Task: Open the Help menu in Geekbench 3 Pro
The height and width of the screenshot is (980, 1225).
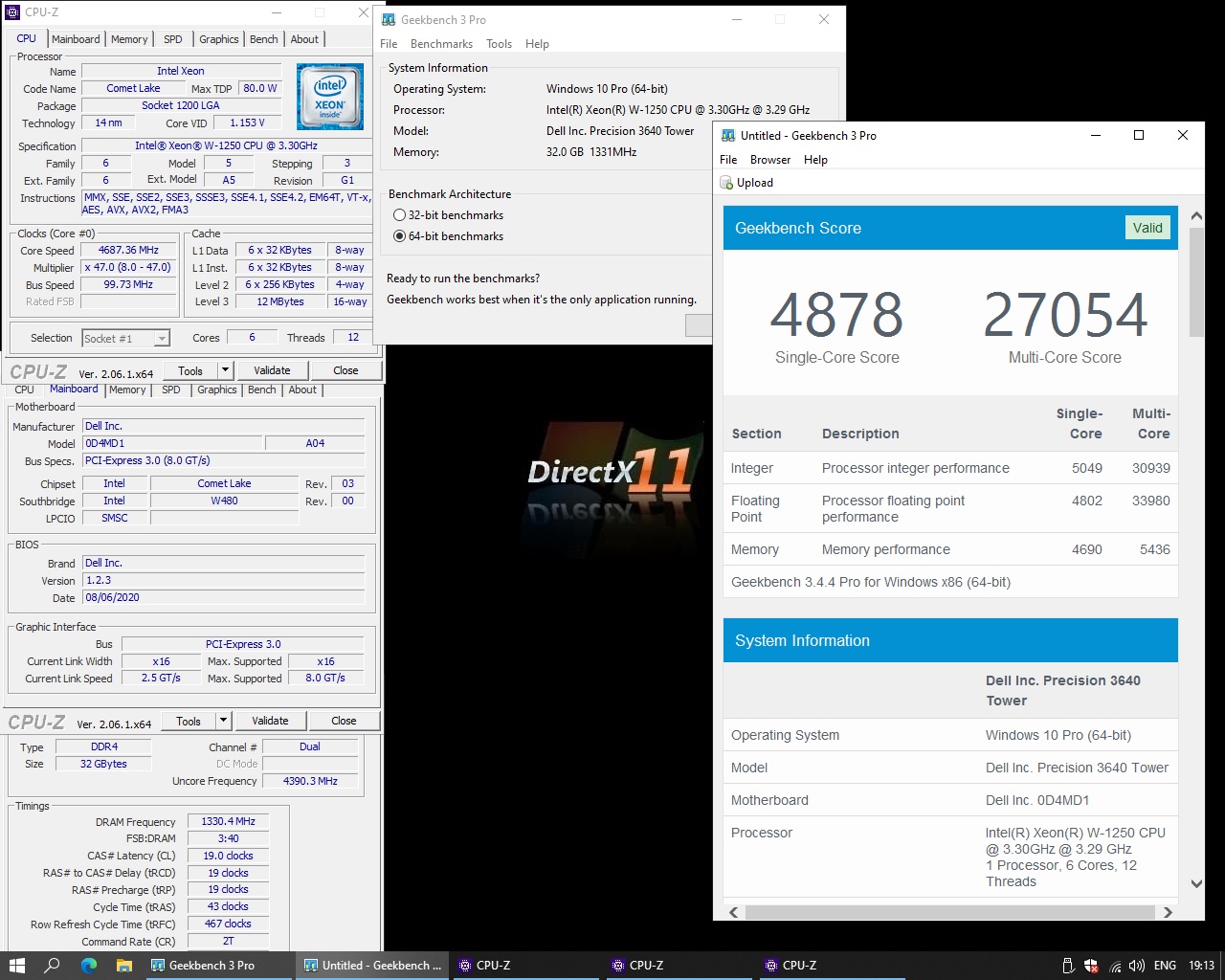Action: click(537, 44)
